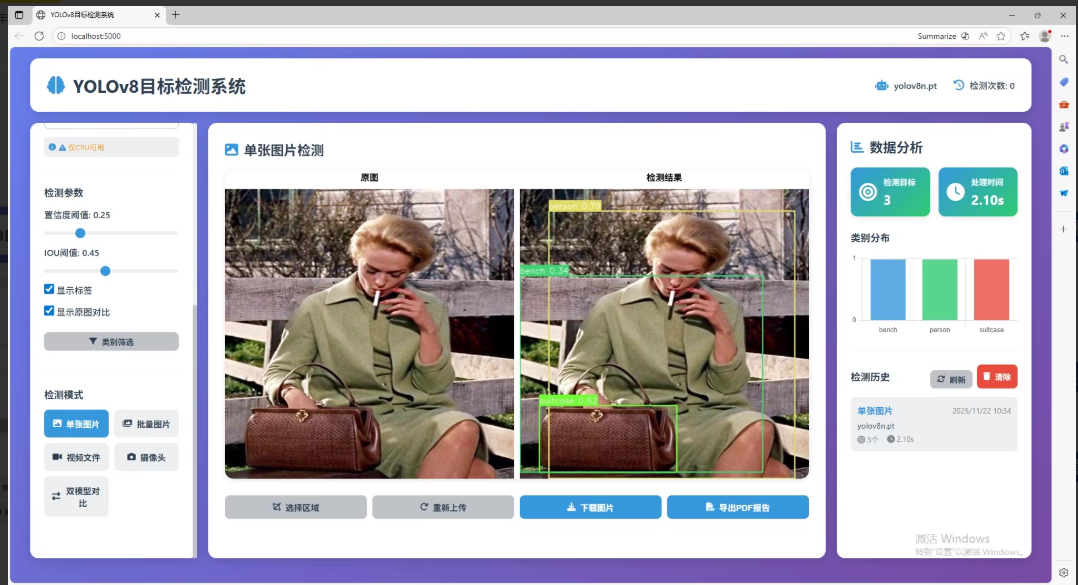Click the 下载图片 button

(x=591, y=507)
